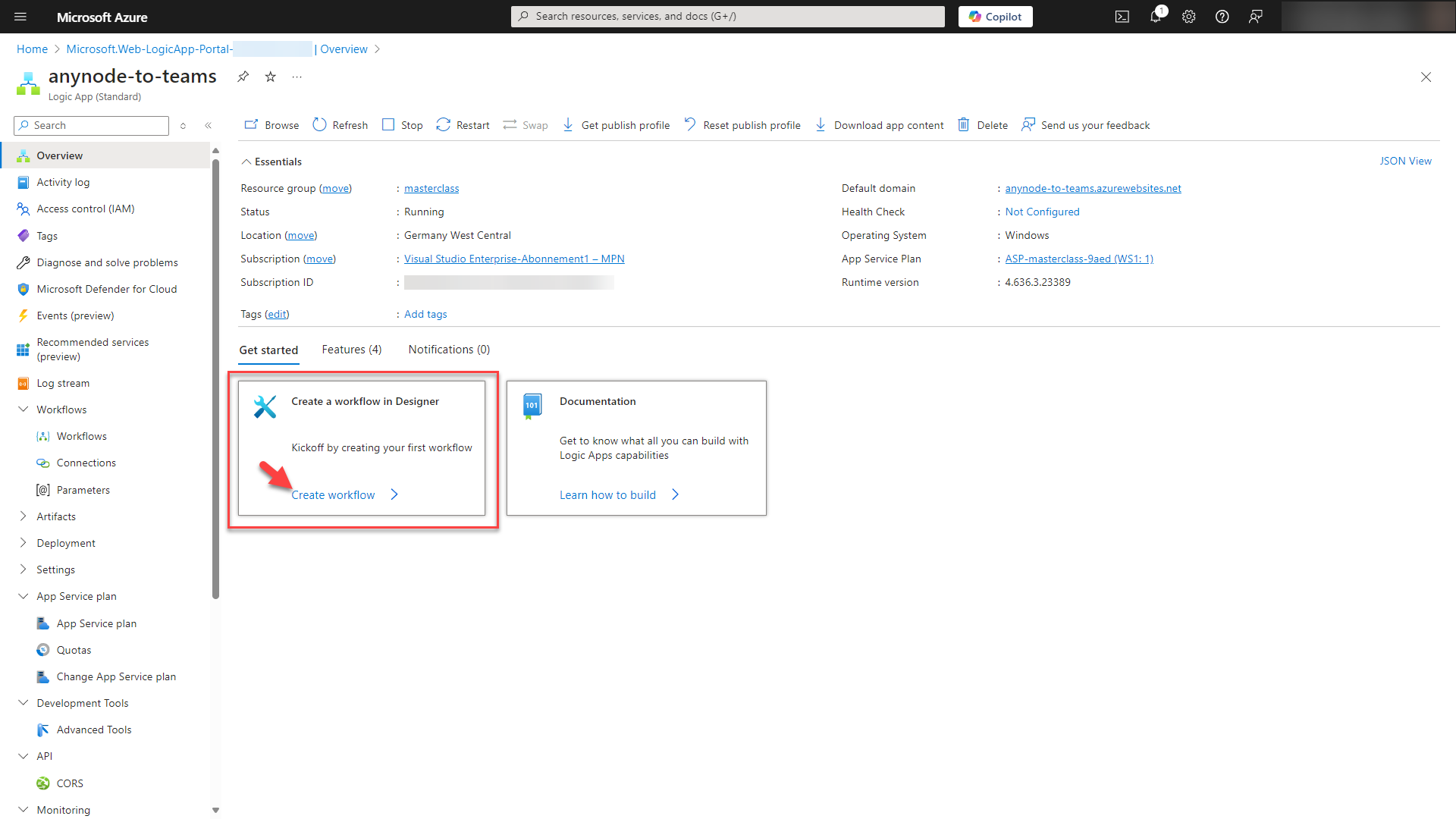This screenshot has width=1456, height=819.
Task: Select the Refresh icon on the toolbar
Action: tap(319, 124)
